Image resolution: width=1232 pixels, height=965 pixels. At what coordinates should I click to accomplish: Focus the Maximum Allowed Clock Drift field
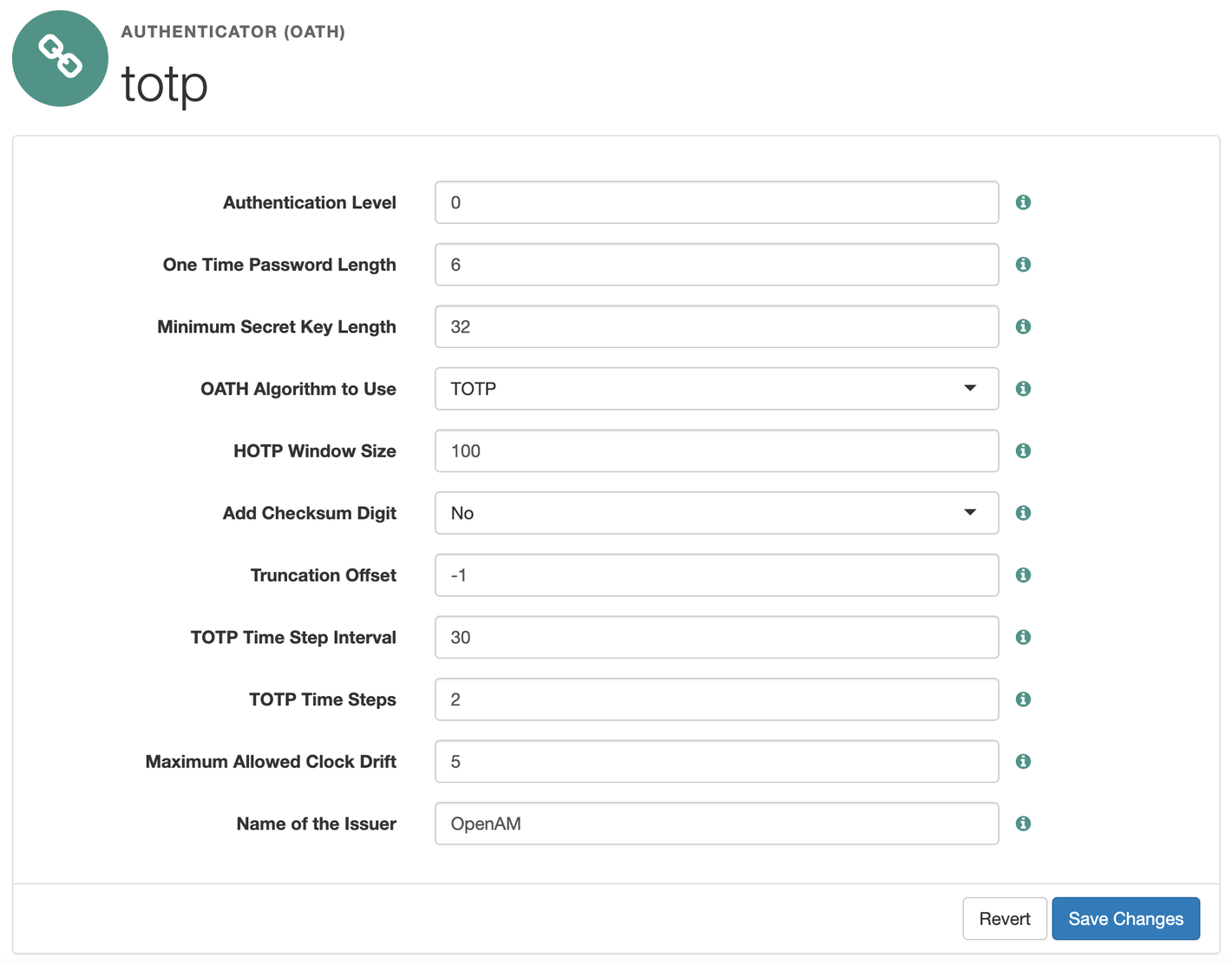tap(717, 761)
